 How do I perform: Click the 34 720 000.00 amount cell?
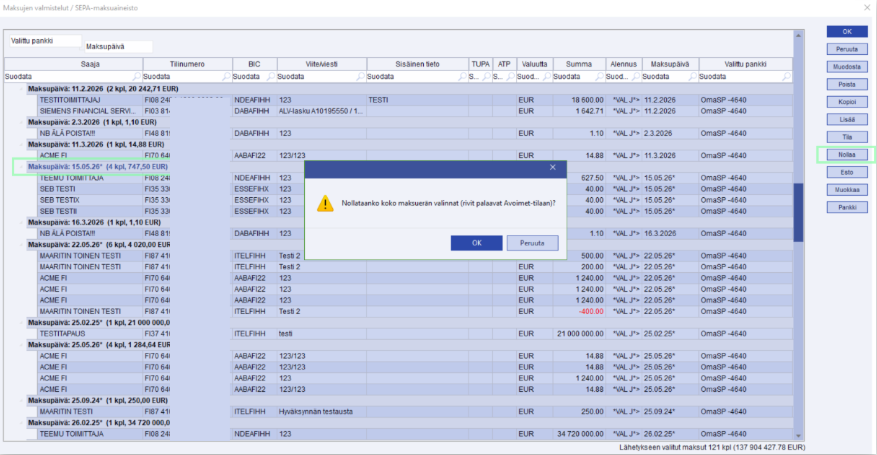tap(579, 434)
